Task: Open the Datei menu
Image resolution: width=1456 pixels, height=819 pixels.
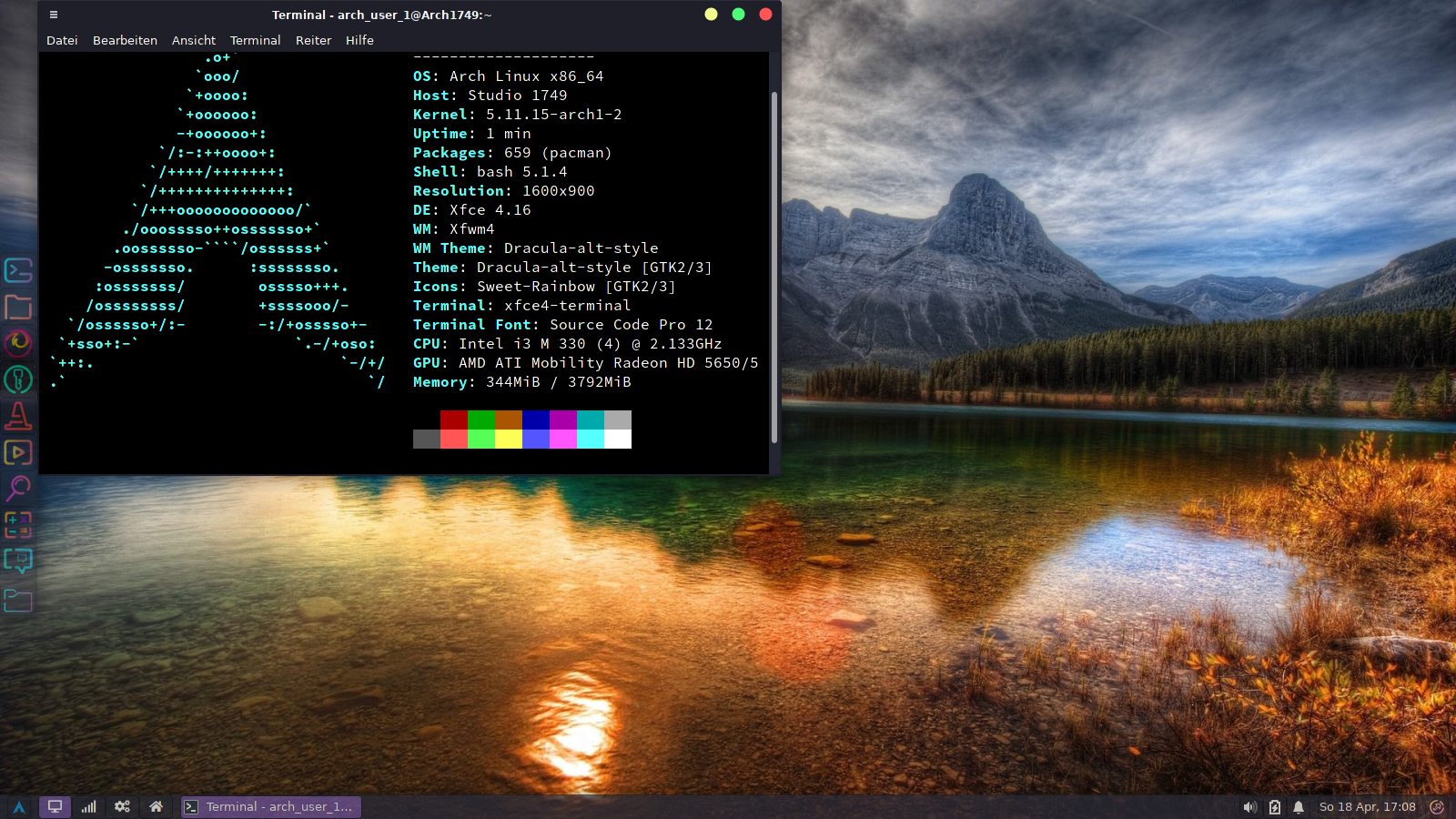Action: tap(62, 40)
